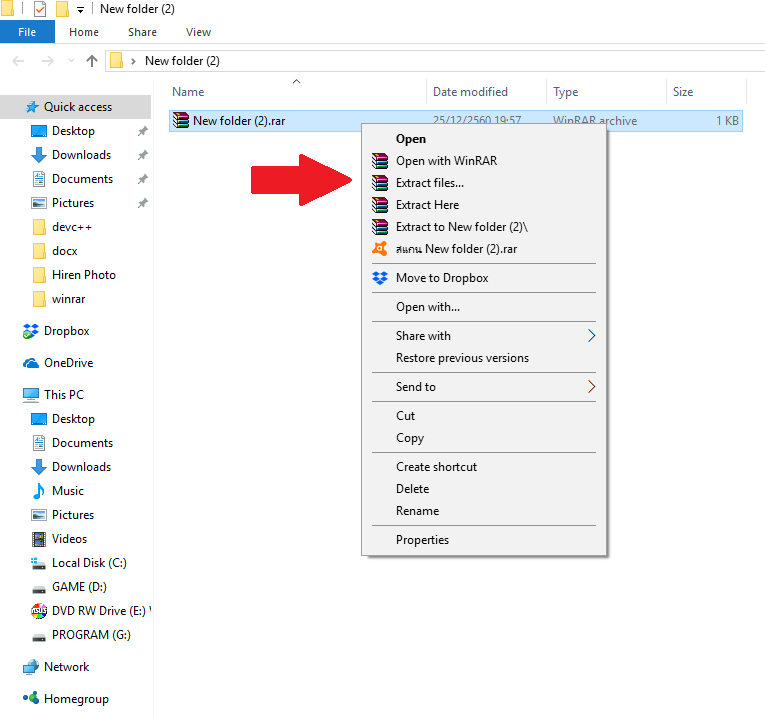Sort by Date modified column header

[x=486, y=92]
